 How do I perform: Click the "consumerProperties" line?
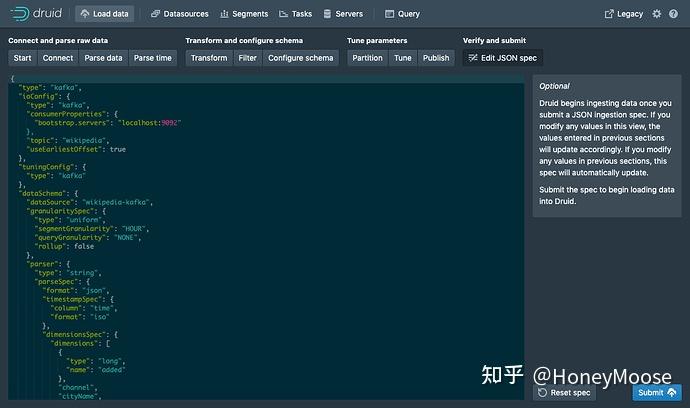click(x=72, y=114)
